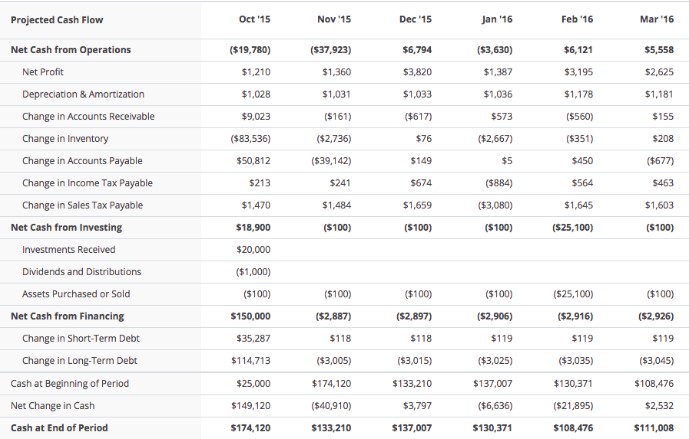Click the Net Cash from Investing row label
Viewport: 689px width, 439px height.
pyautogui.click(x=66, y=228)
